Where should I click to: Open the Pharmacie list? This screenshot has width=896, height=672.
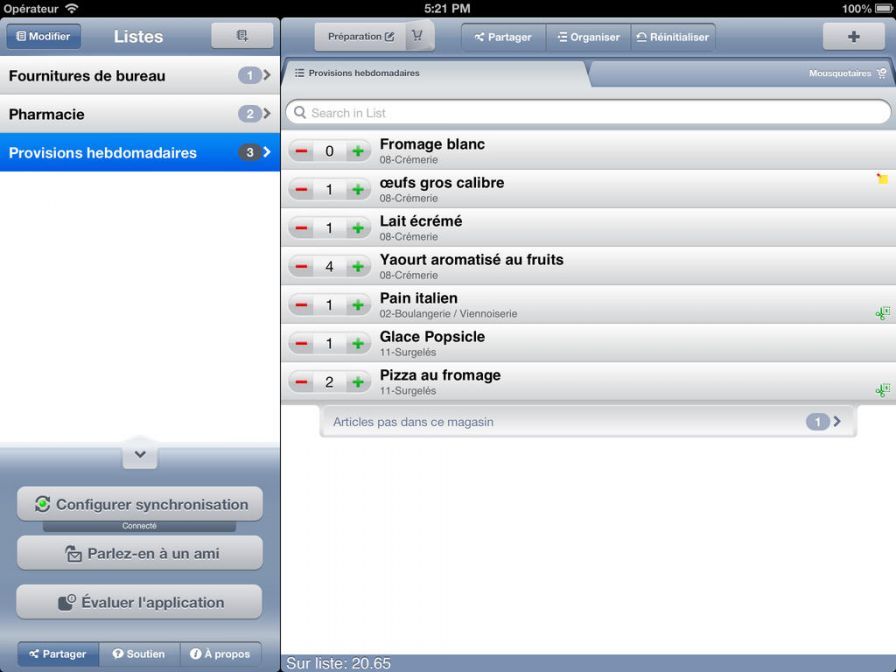pyautogui.click(x=140, y=114)
